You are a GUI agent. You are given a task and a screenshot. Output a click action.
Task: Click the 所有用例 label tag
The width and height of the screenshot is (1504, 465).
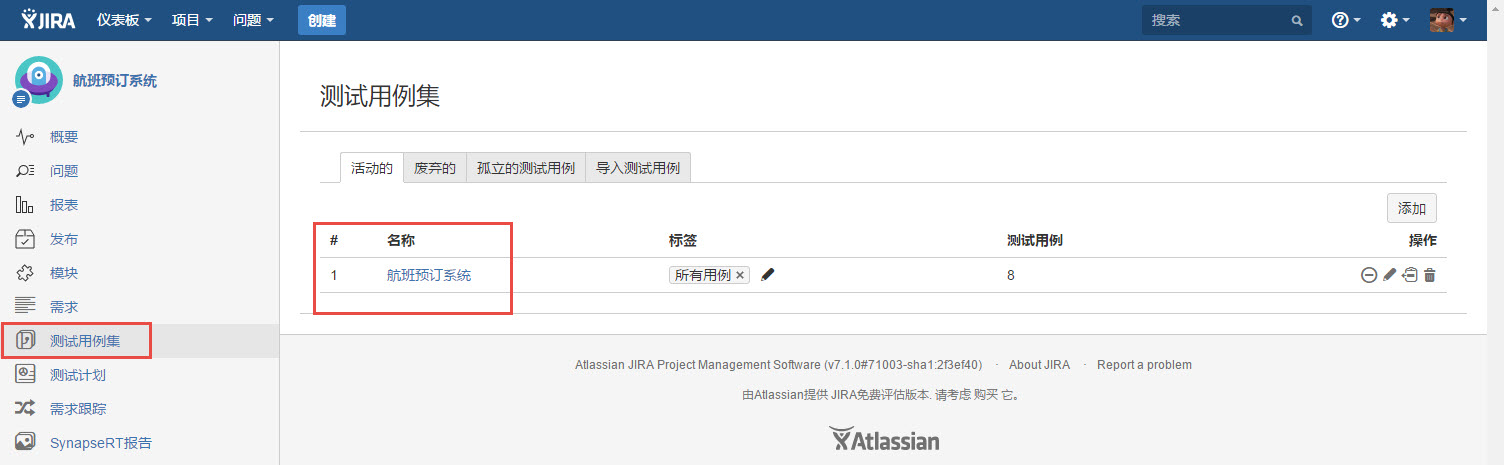[x=703, y=275]
